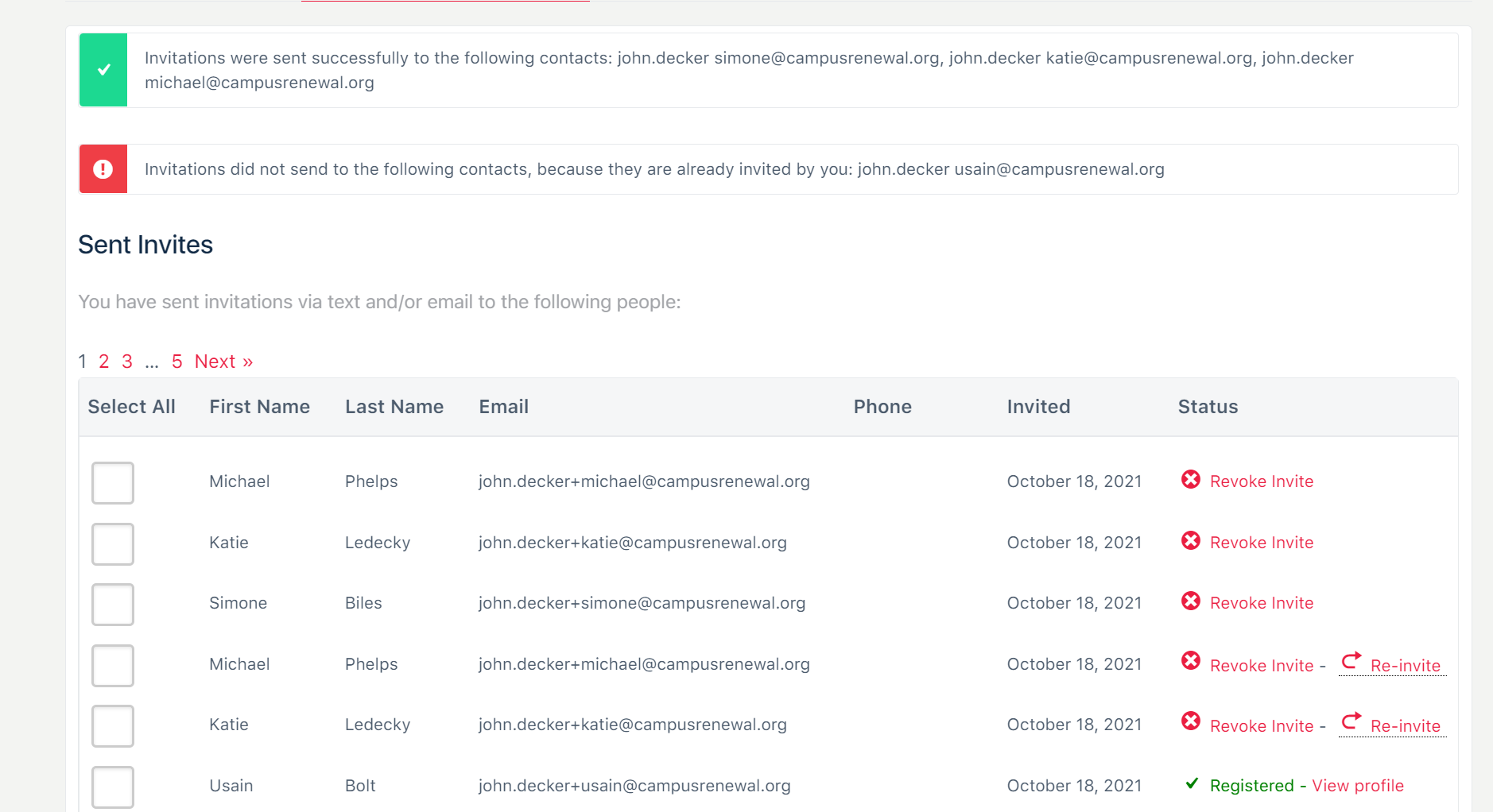Click the Email column header
The image size is (1493, 812).
503,407
